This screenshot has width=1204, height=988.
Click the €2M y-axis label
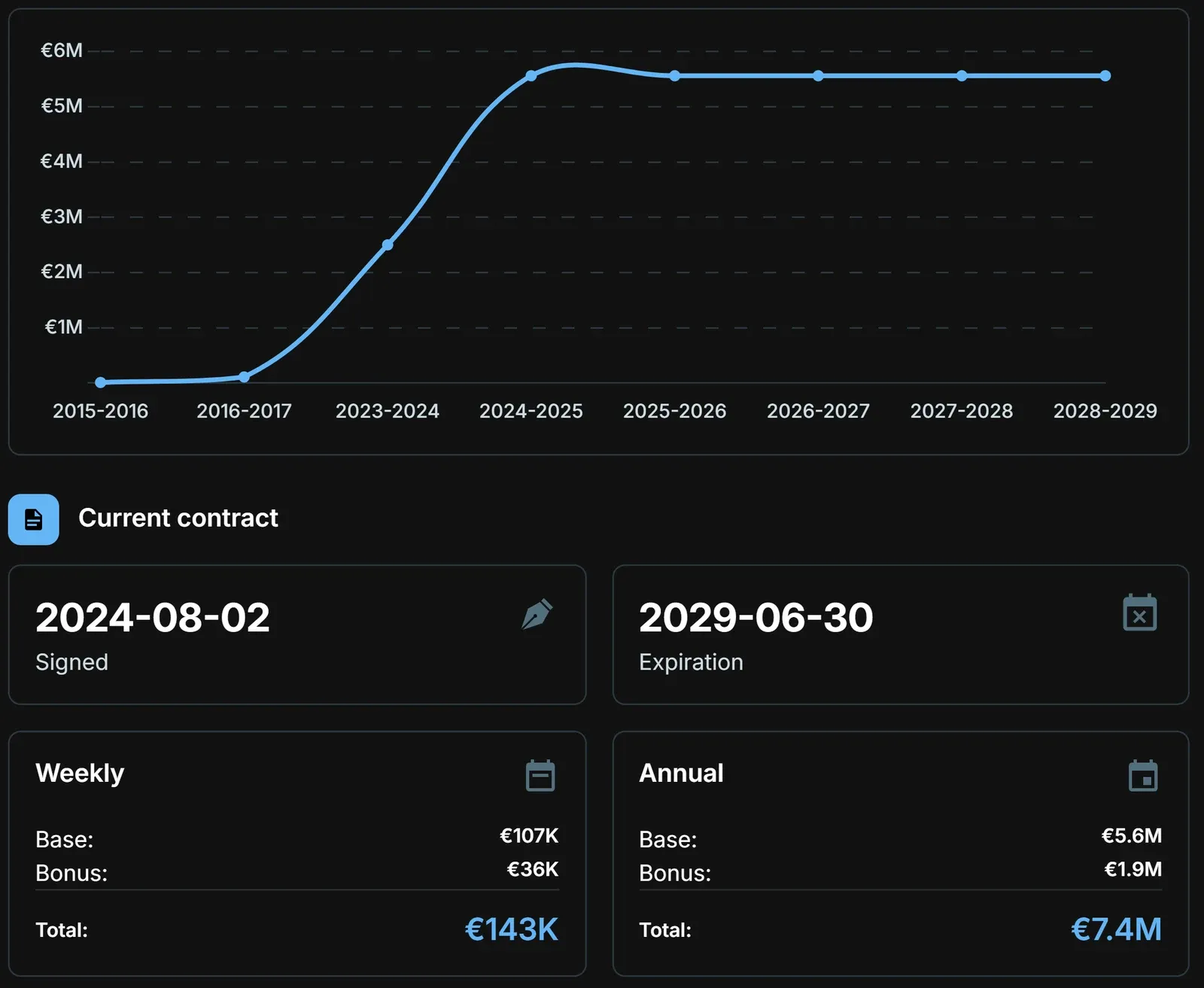click(x=62, y=272)
